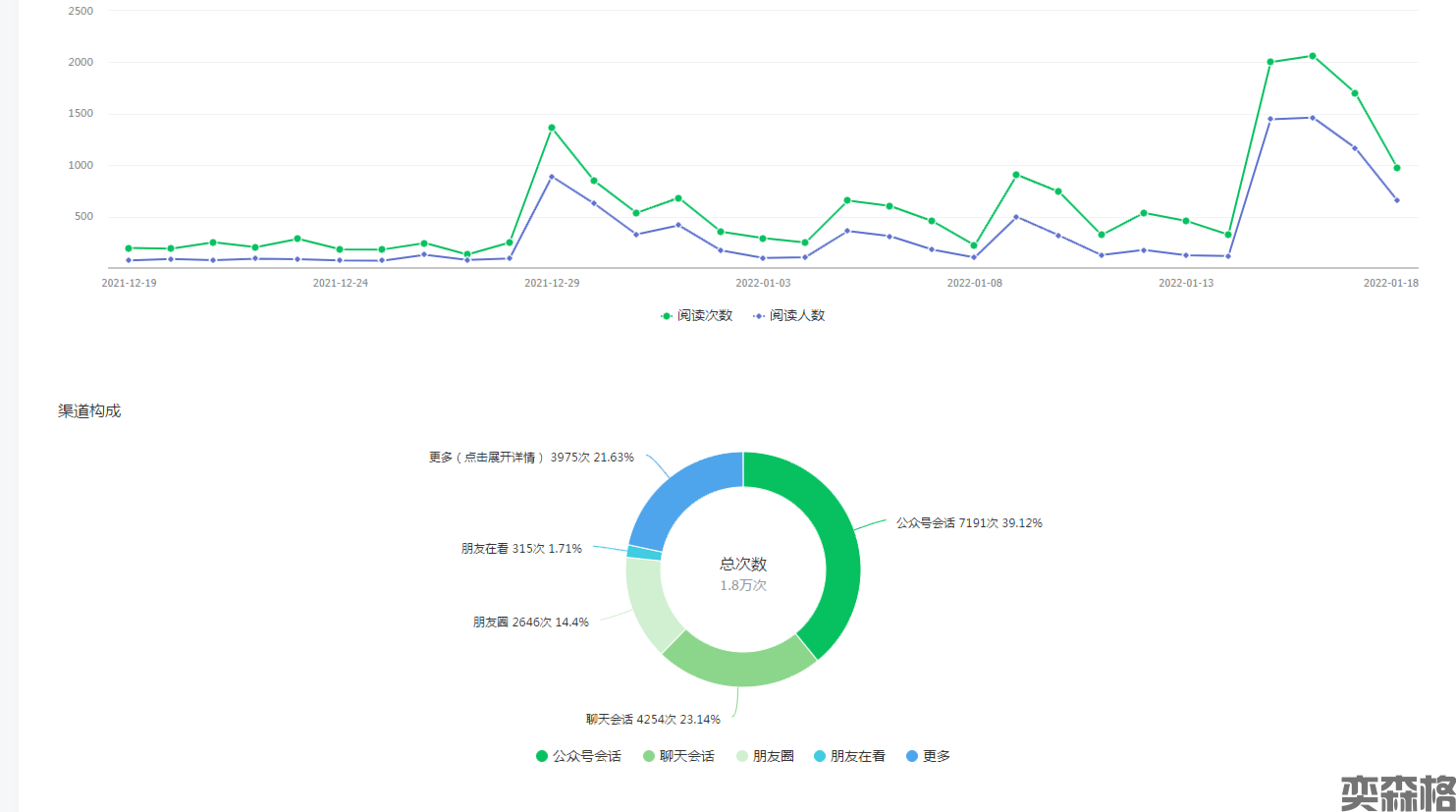The height and width of the screenshot is (812, 1456).
Task: Click the 阅读次数 data point on 2021-12-29
Action: tap(552, 128)
